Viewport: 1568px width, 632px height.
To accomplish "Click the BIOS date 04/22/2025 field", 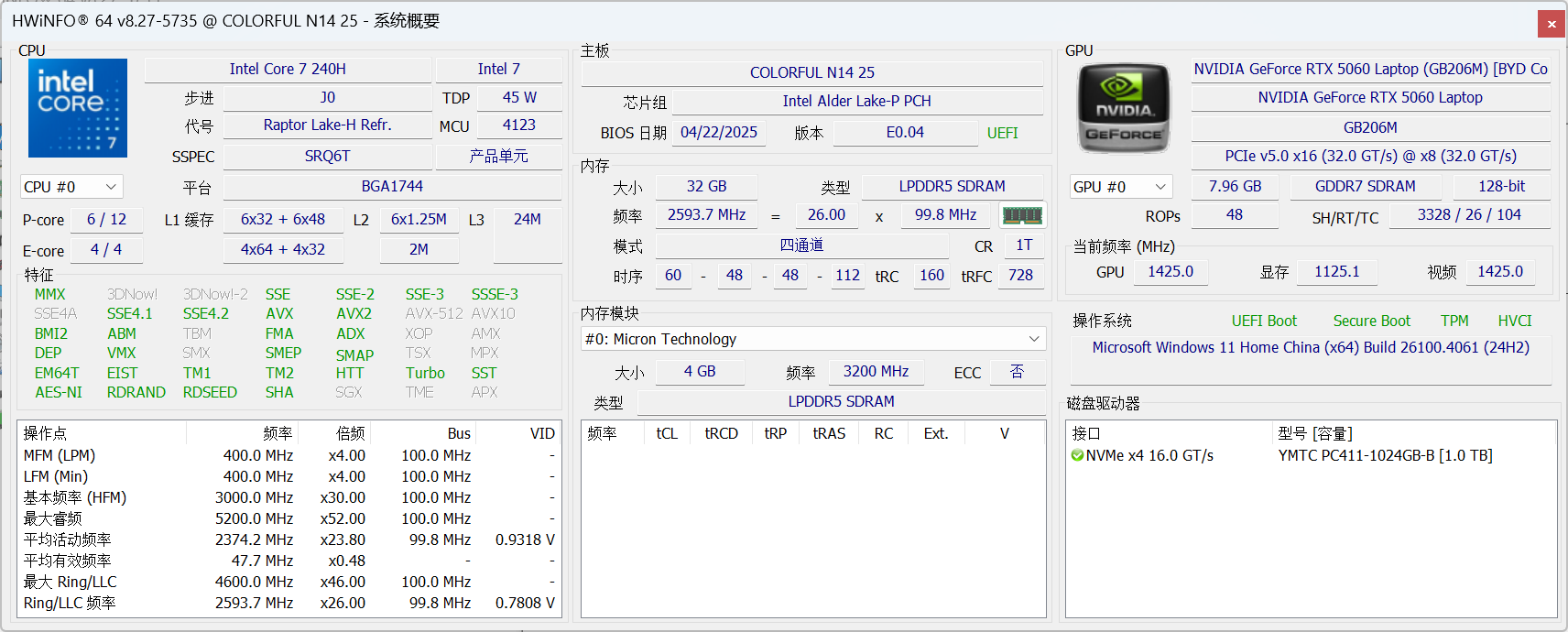I will pyautogui.click(x=719, y=133).
